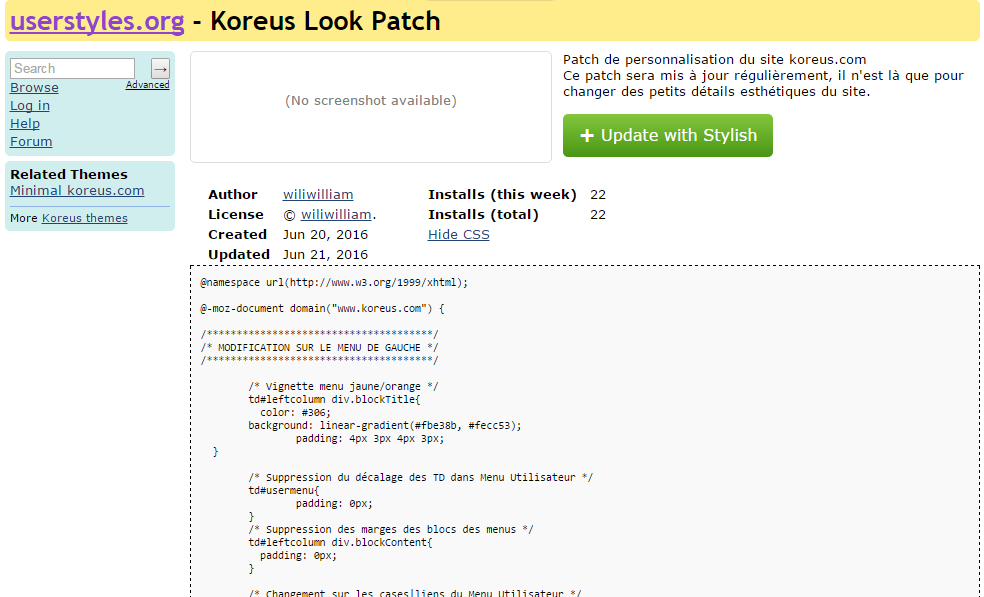Open the userstyles.org home link
Screen dimensions: 984x597
pyautogui.click(x=97, y=21)
